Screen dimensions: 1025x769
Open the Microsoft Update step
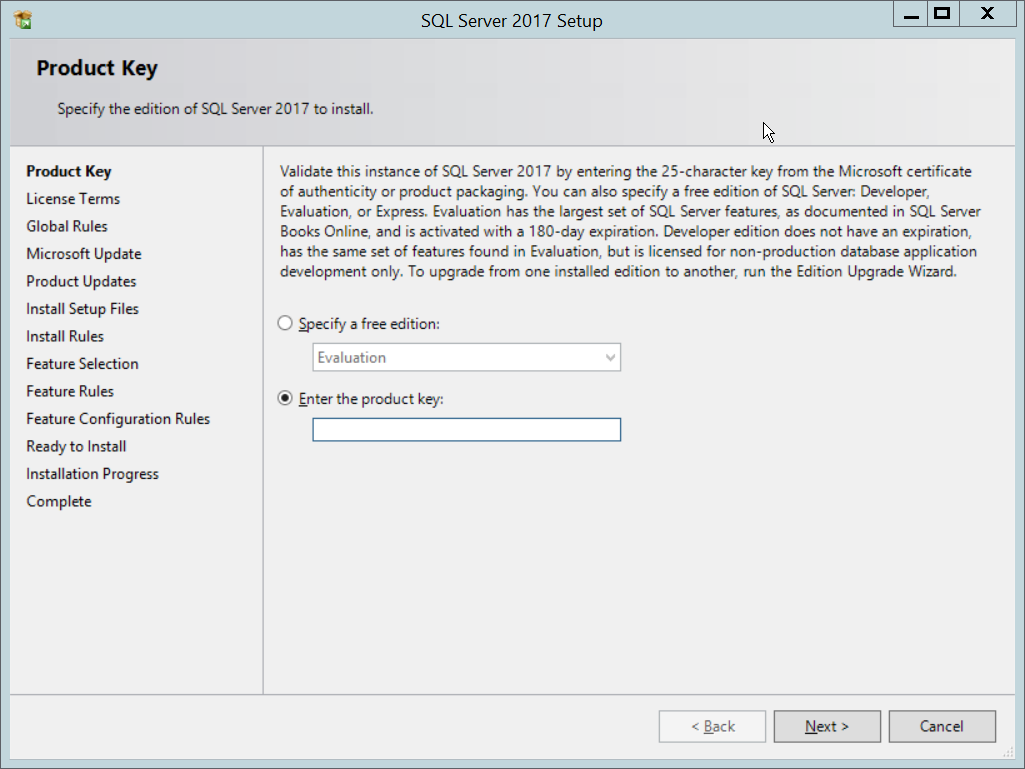coord(84,254)
